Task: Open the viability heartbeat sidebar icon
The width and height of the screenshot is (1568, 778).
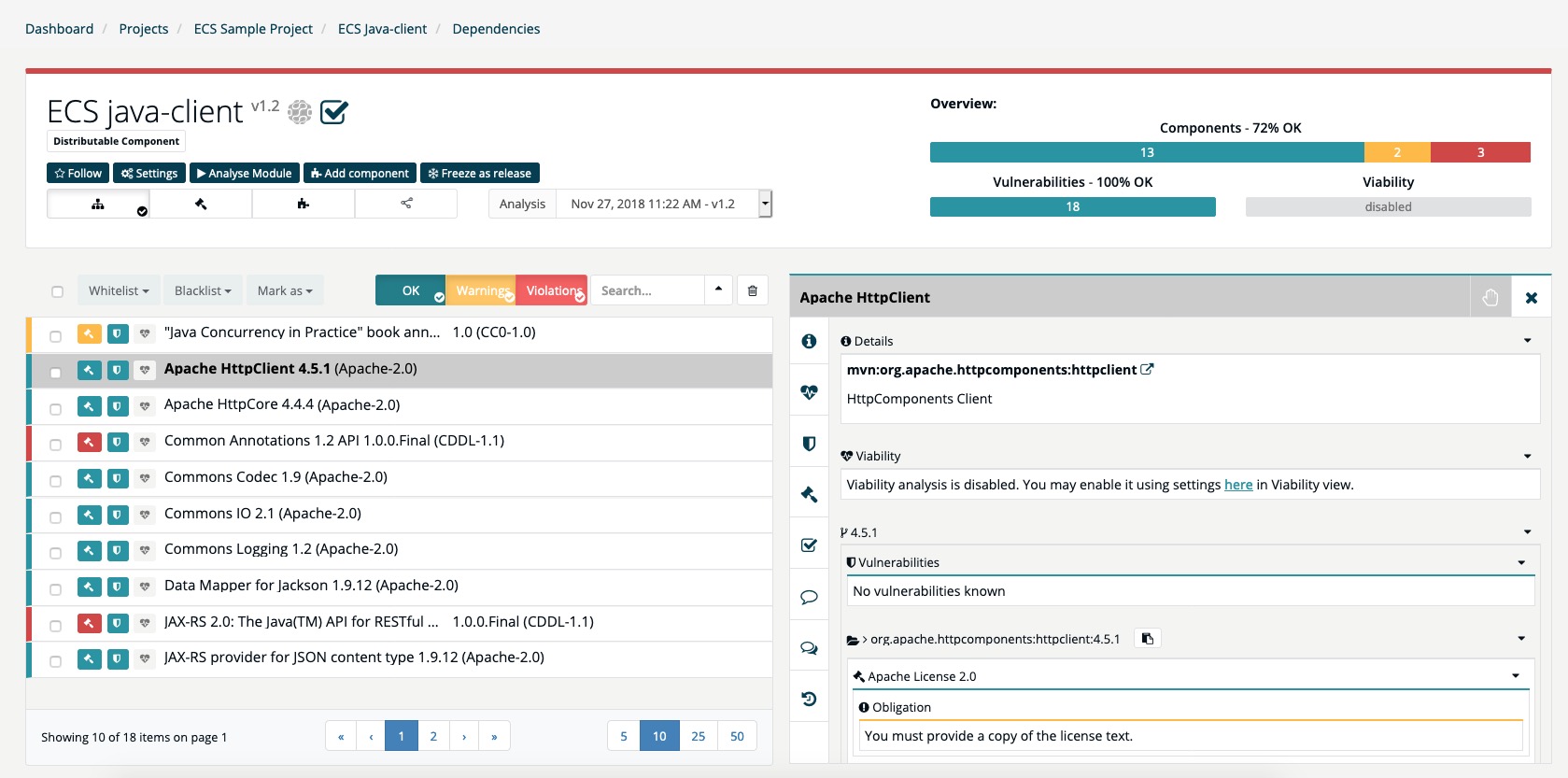Action: [809, 392]
